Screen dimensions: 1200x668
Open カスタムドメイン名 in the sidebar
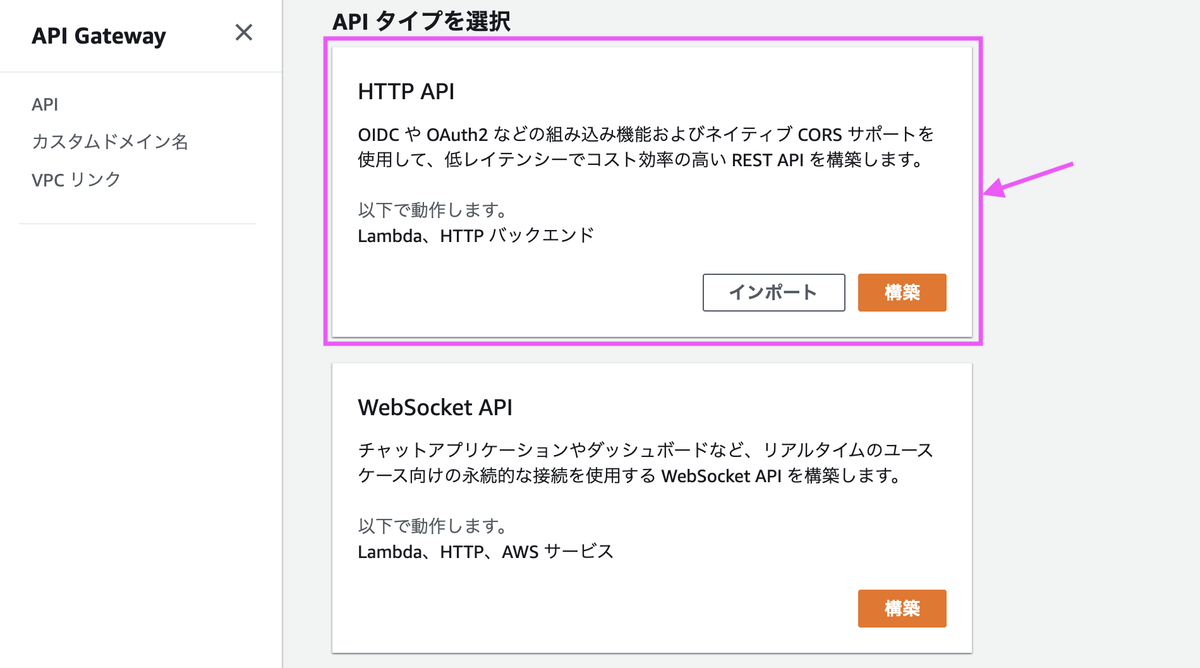pyautogui.click(x=110, y=142)
